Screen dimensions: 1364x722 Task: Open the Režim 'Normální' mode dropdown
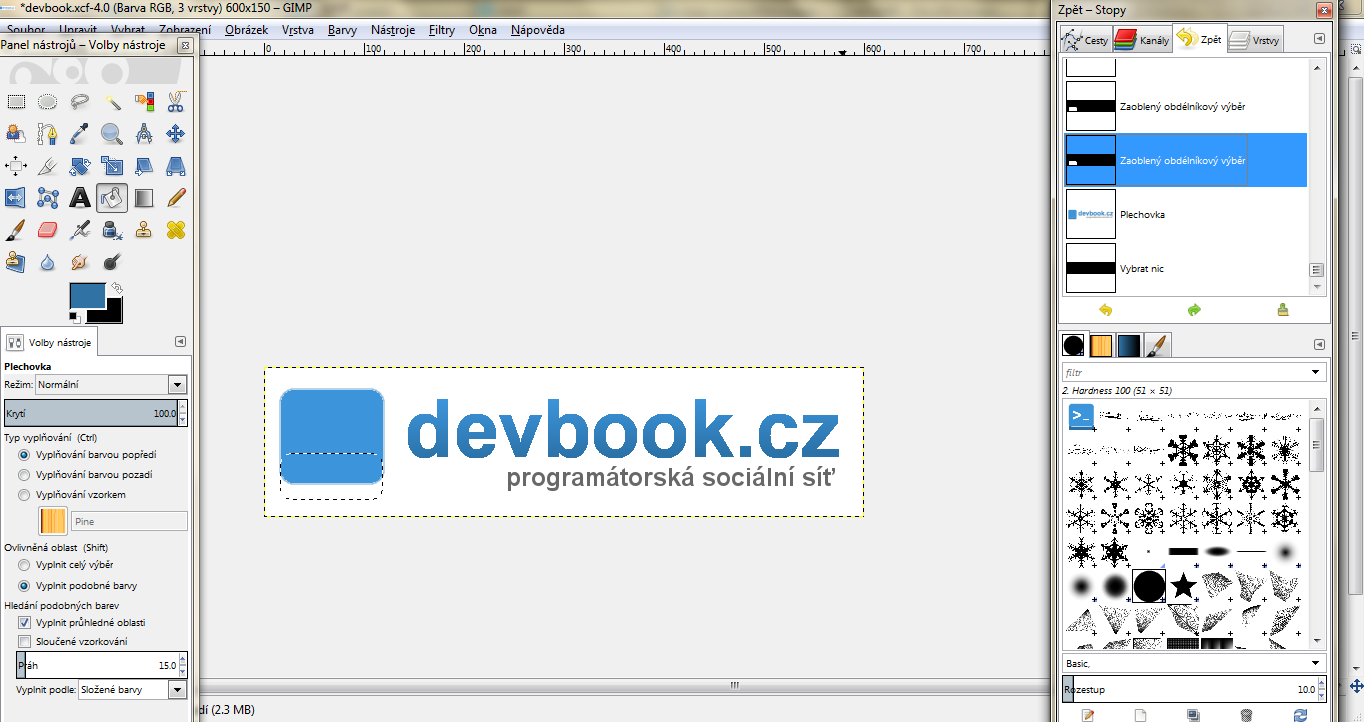(x=111, y=384)
